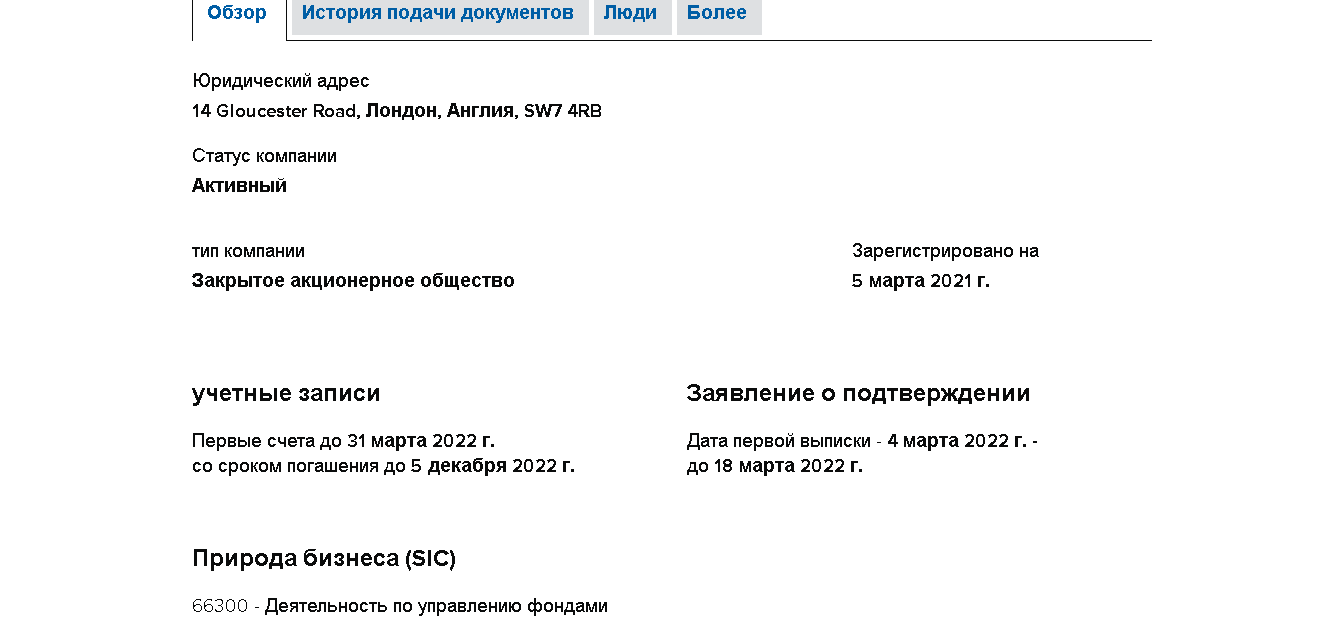Click Закрытое акционерное общество text
Image resolution: width=1338 pixels, height=640 pixels.
click(353, 281)
